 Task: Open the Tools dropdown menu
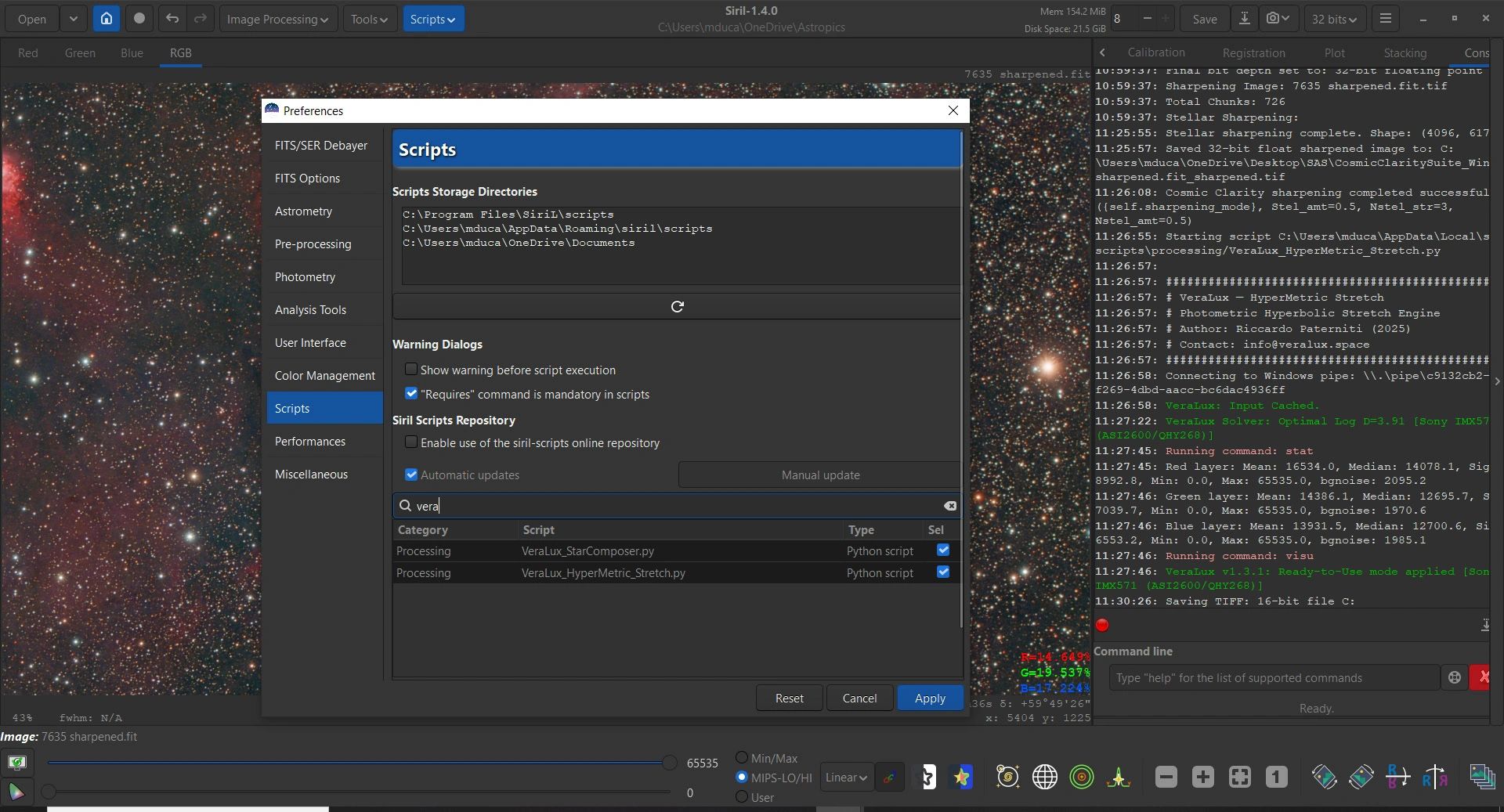[370, 19]
